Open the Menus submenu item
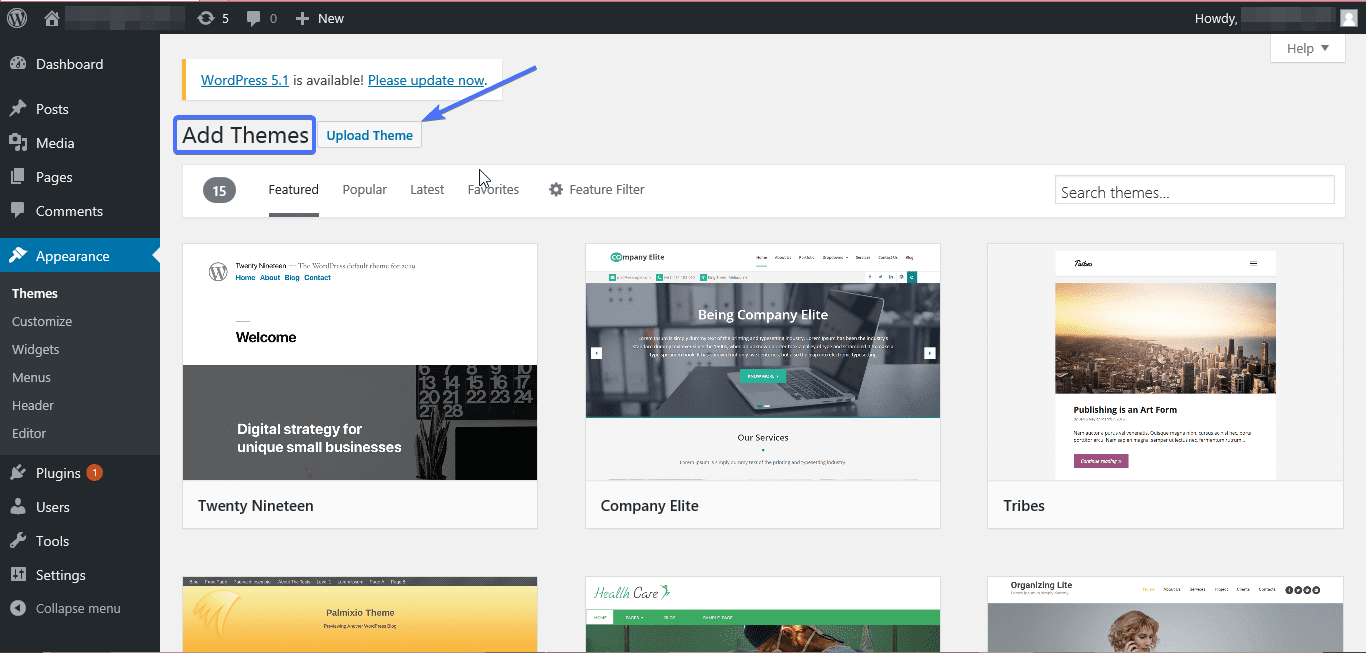The image size is (1366, 653). [x=31, y=377]
